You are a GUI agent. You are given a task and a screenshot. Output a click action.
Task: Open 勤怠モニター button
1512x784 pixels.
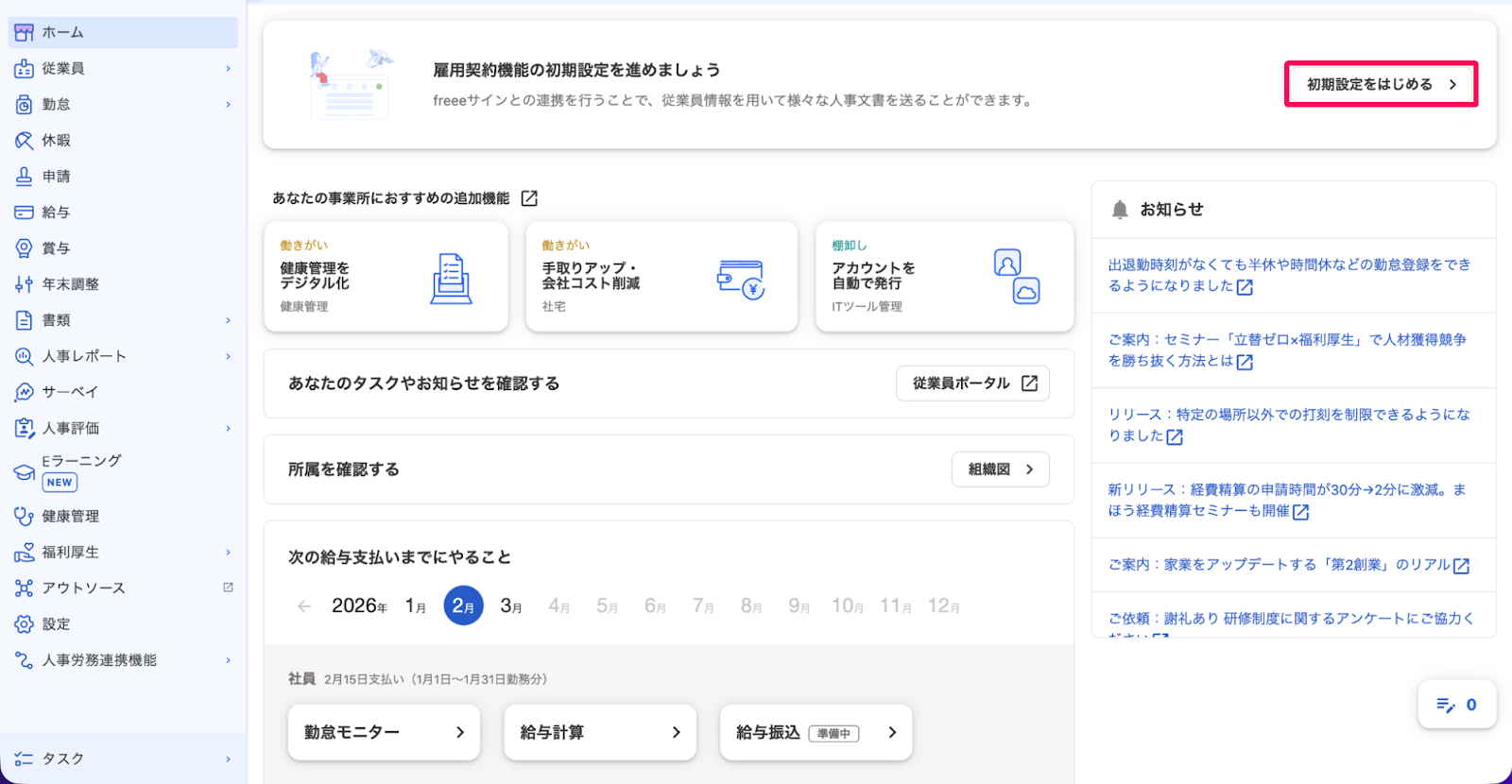pyautogui.click(x=384, y=732)
